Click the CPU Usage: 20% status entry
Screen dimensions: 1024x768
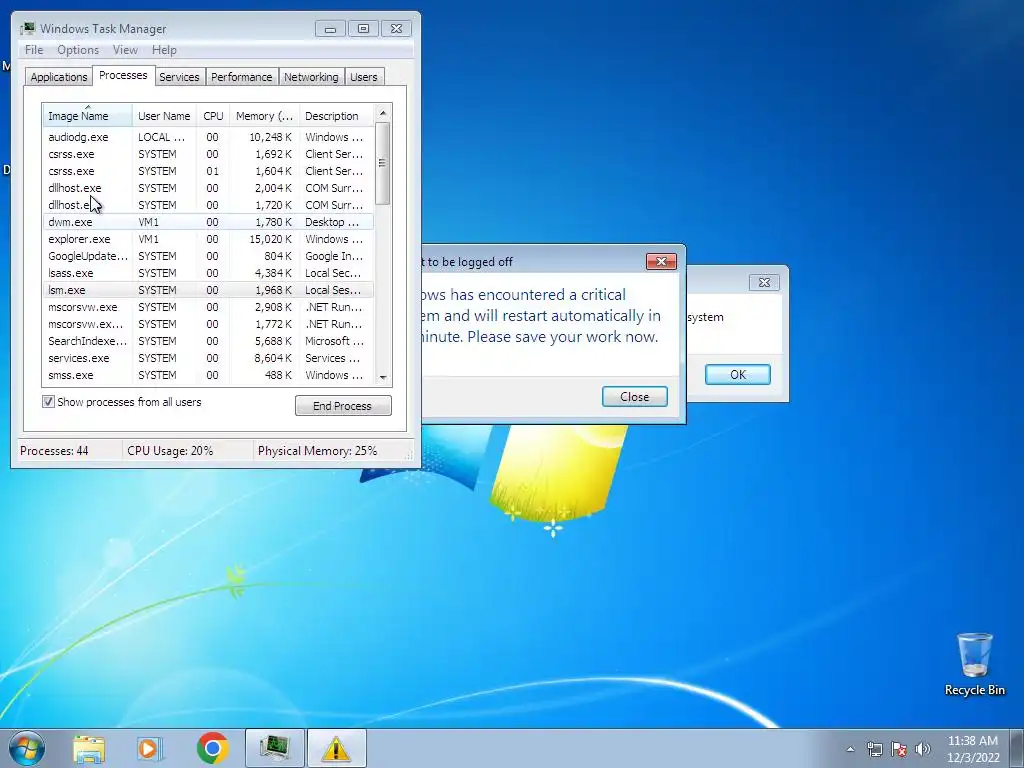coord(187,451)
